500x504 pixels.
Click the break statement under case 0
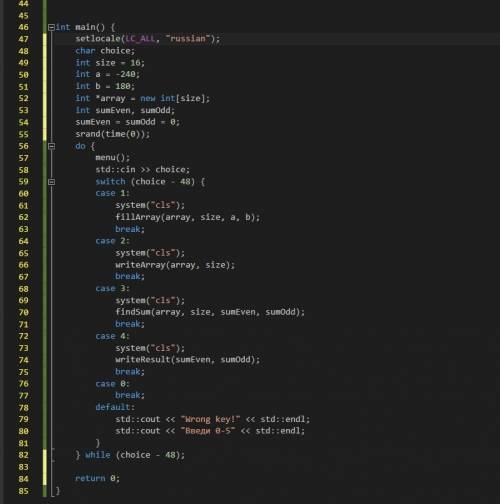coord(130,396)
